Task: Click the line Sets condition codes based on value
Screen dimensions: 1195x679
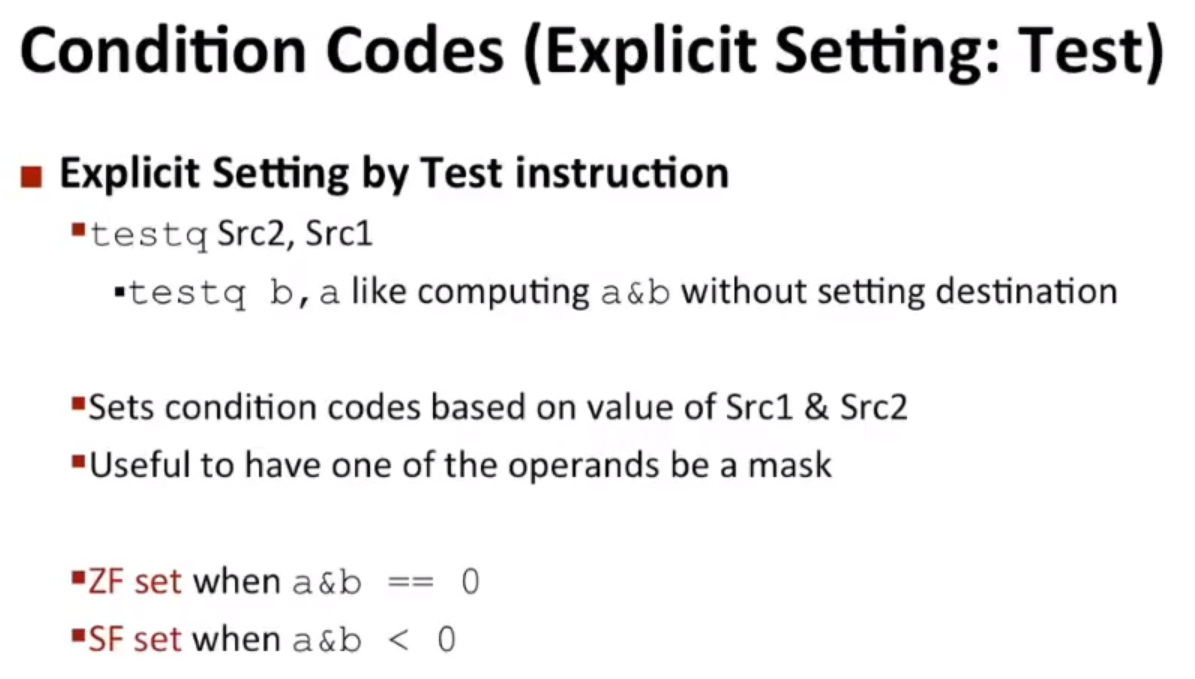Action: 498,407
